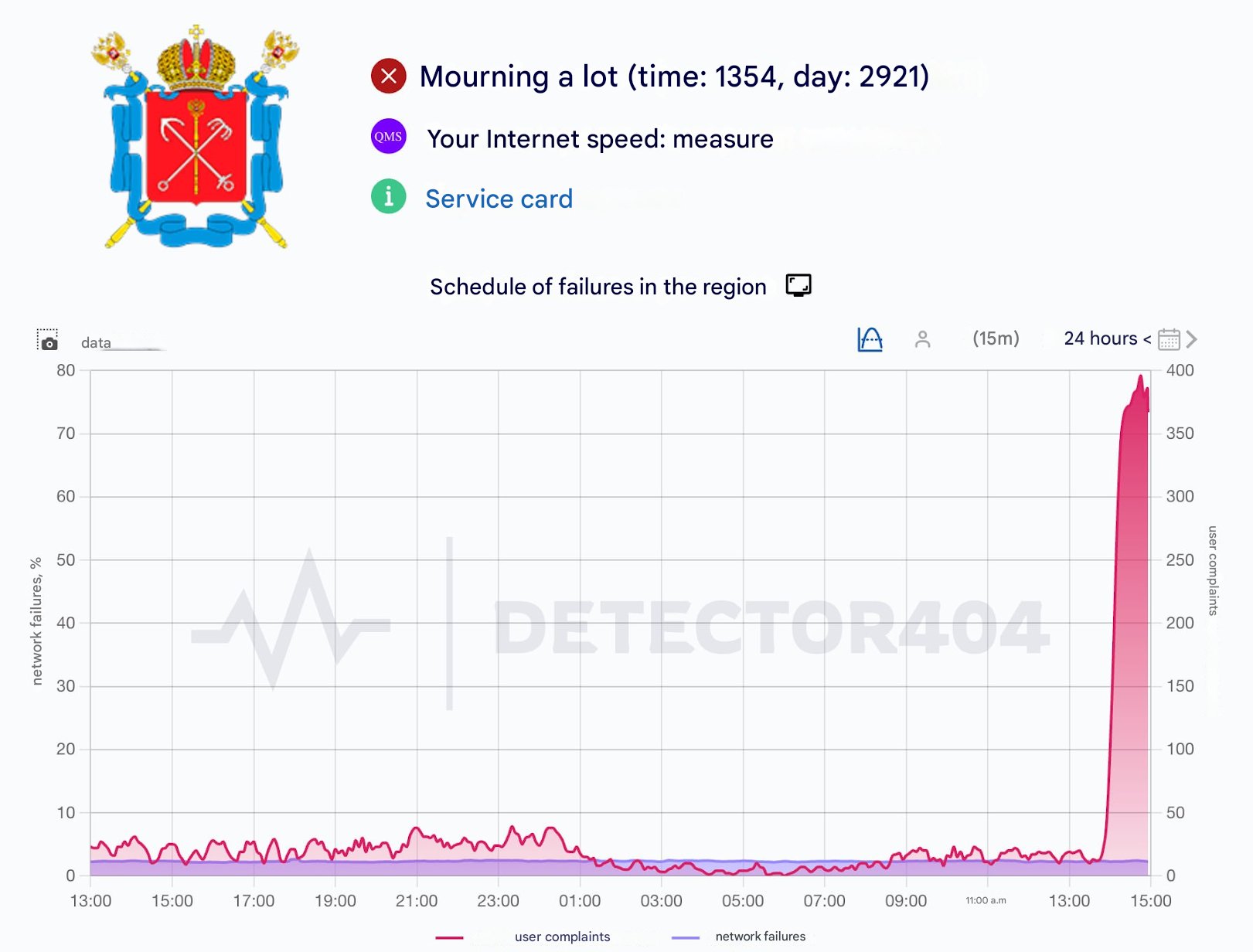
Task: Change the (15m) interval setting
Action: [996, 338]
